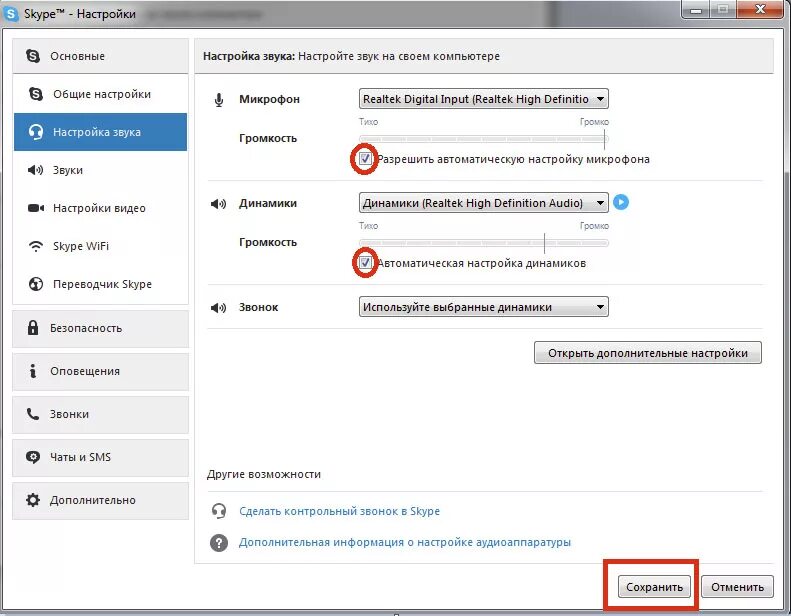This screenshot has width=791, height=616.
Task: Toggle Автоматическая настройка динамиков checkbox
Action: [365, 263]
